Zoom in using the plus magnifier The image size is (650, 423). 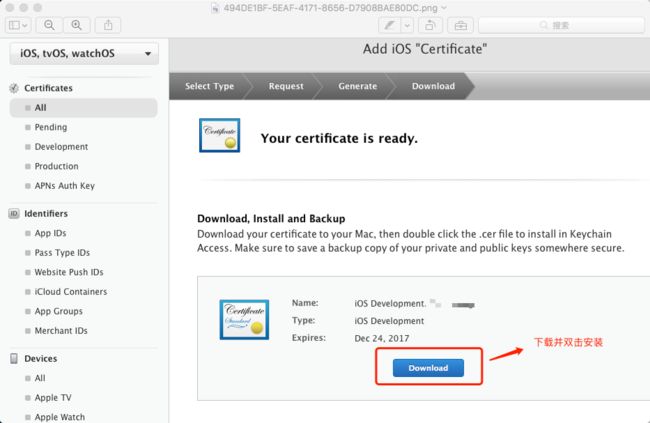pyautogui.click(x=77, y=25)
